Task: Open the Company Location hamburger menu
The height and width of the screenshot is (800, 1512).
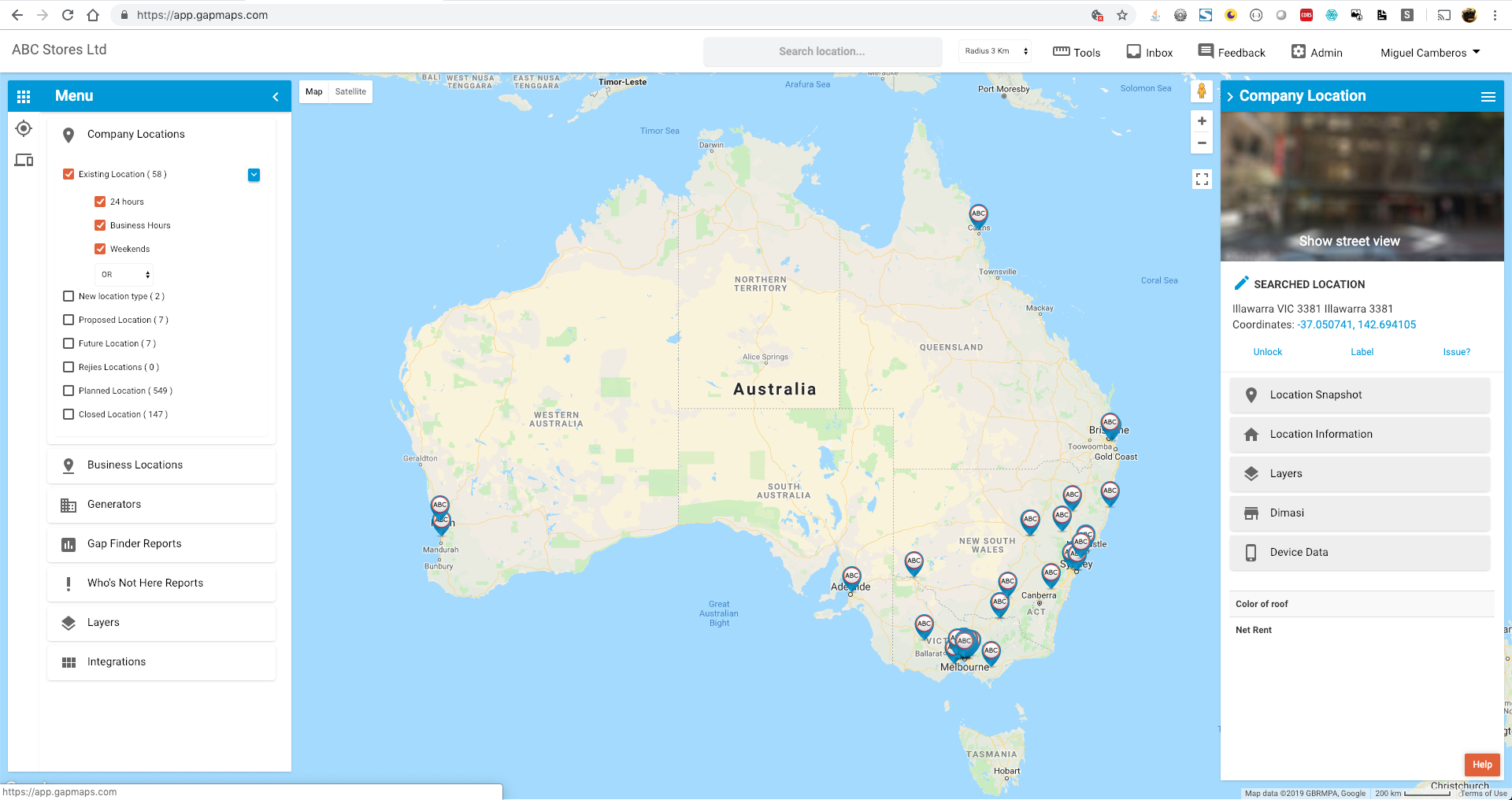Action: click(1488, 97)
